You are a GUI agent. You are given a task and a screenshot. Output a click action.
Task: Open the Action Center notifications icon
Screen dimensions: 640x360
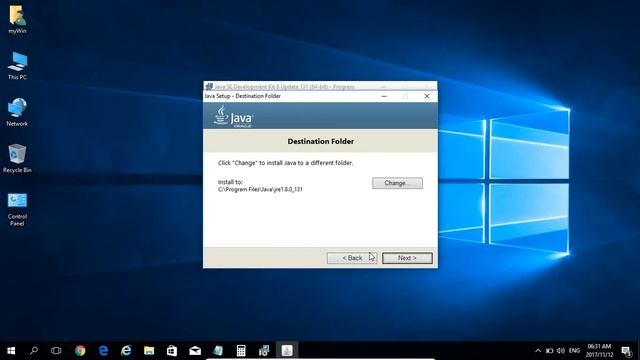point(626,351)
